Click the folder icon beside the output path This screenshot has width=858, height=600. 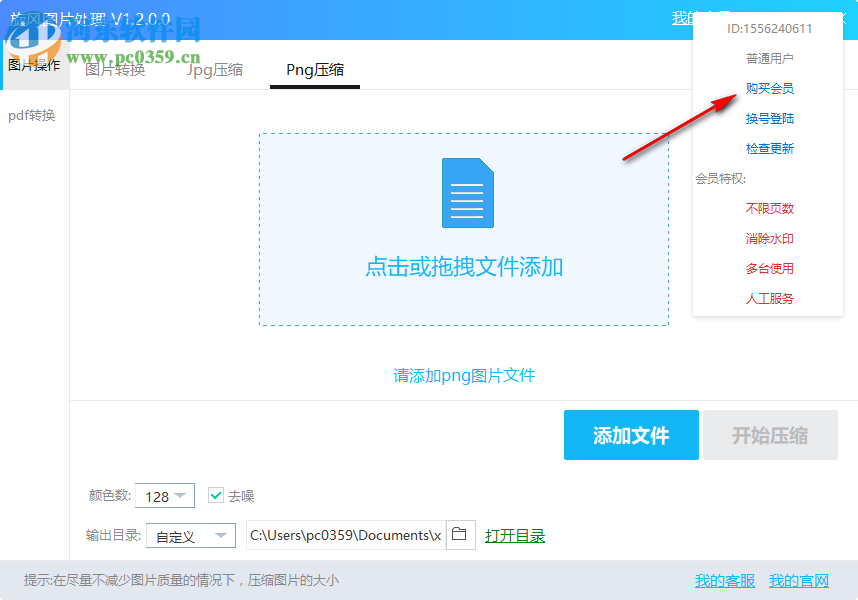click(460, 535)
